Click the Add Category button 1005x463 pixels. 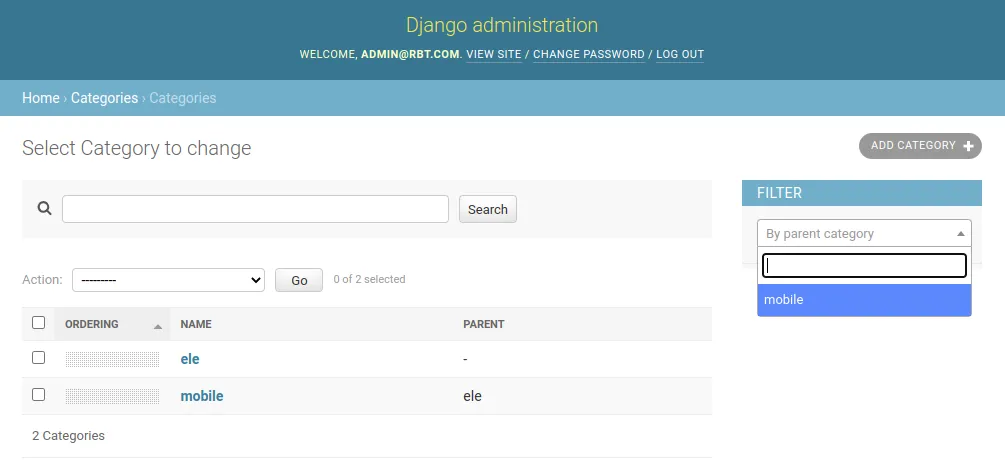920,146
